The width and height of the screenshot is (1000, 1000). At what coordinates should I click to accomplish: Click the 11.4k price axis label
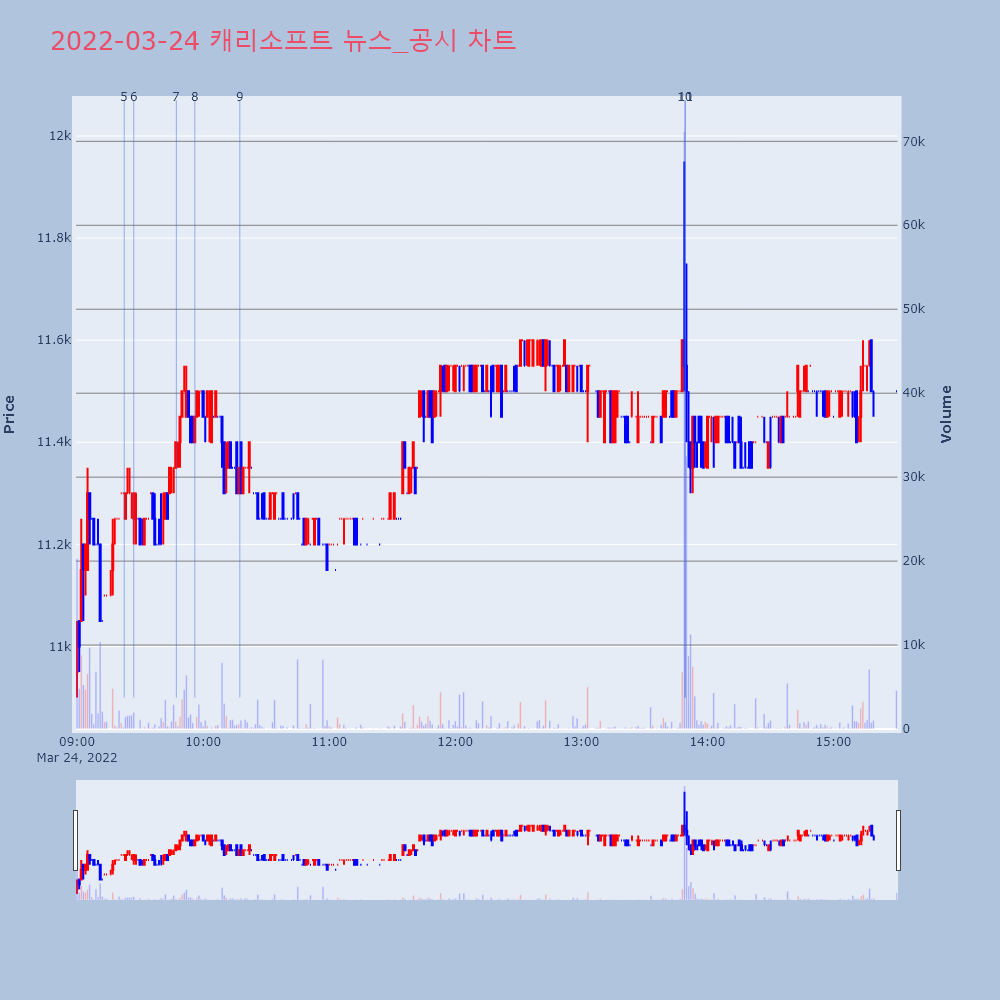pyautogui.click(x=54, y=442)
